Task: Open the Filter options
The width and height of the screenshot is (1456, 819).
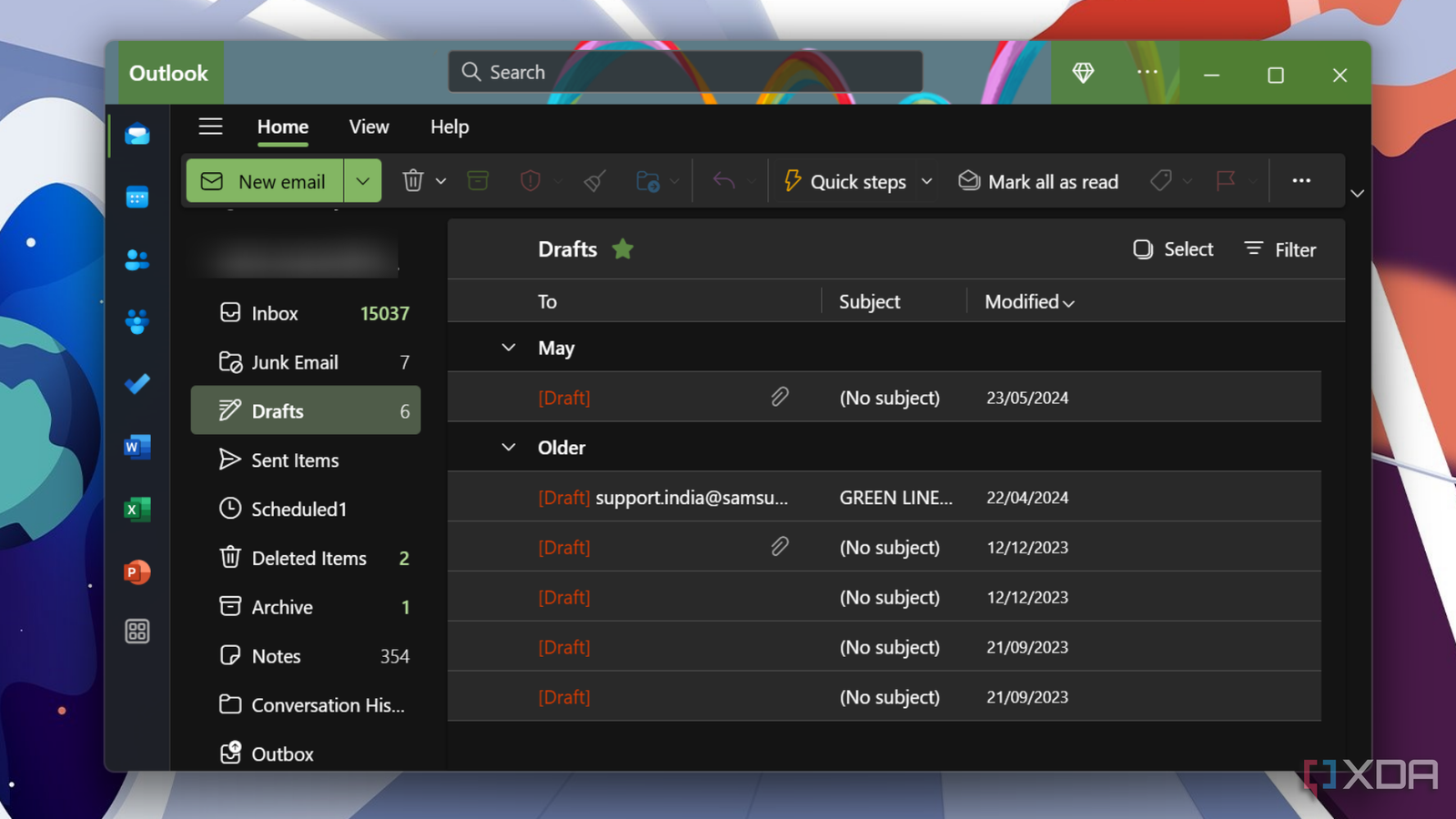Action: [1280, 249]
